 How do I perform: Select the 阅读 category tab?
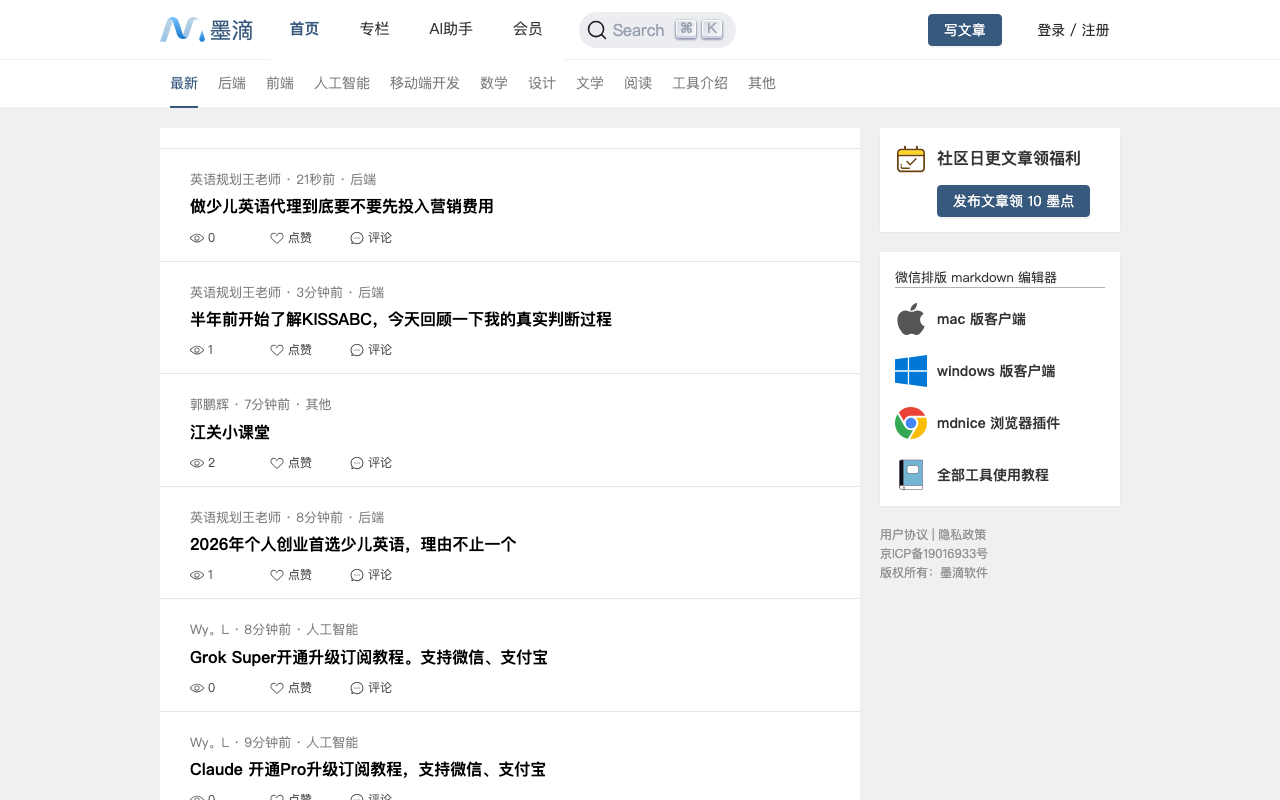[x=638, y=83]
